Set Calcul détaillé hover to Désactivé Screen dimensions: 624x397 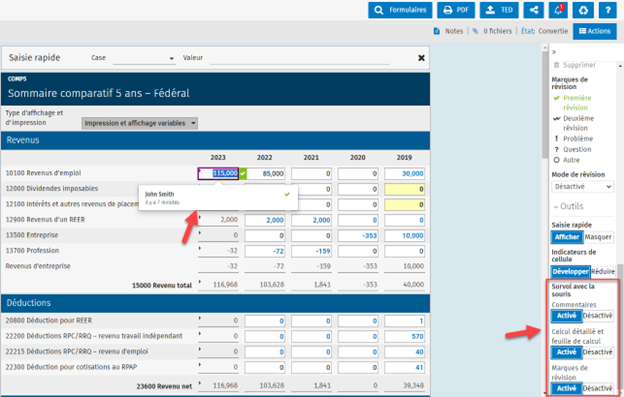coord(598,352)
